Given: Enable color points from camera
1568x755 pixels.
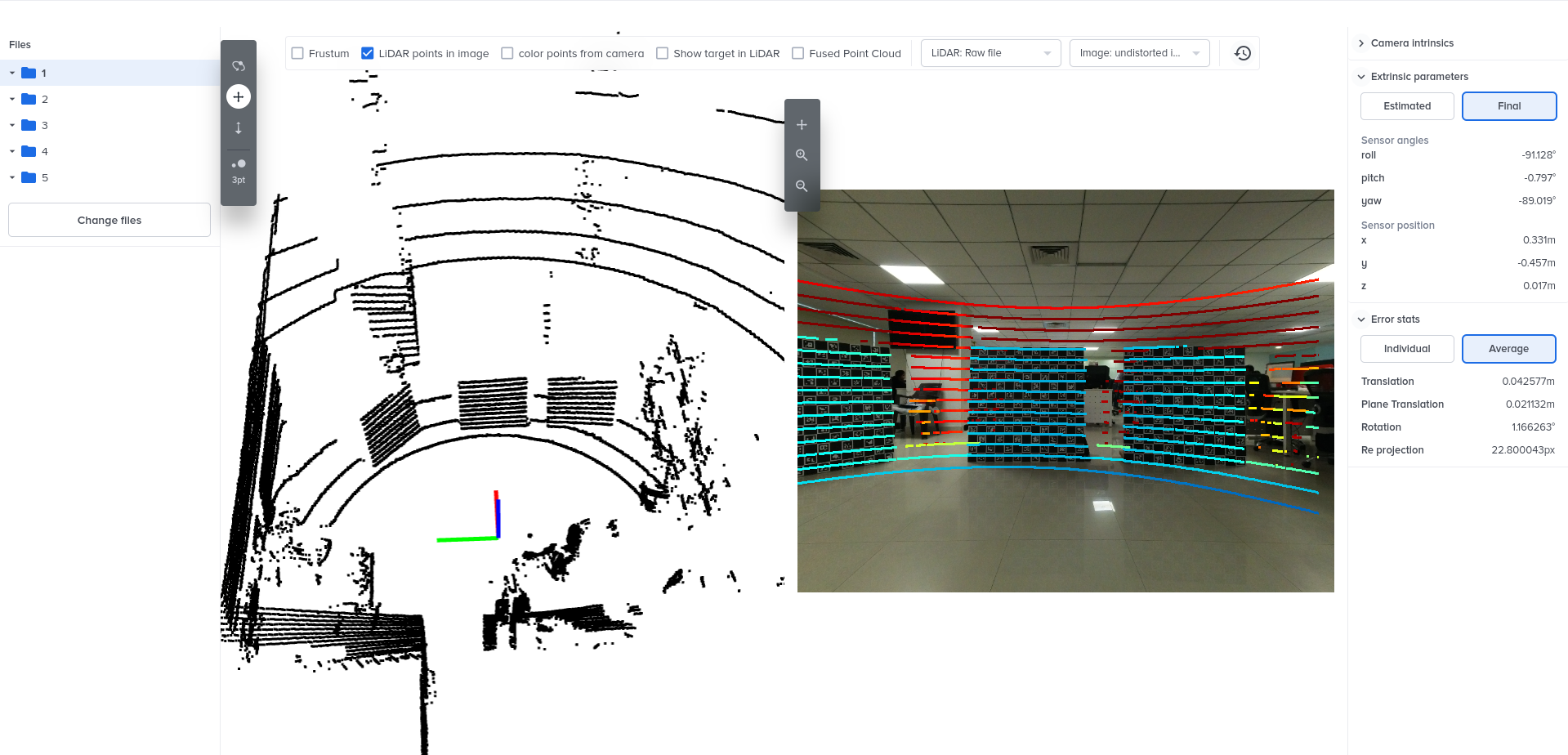Looking at the screenshot, I should 507,54.
